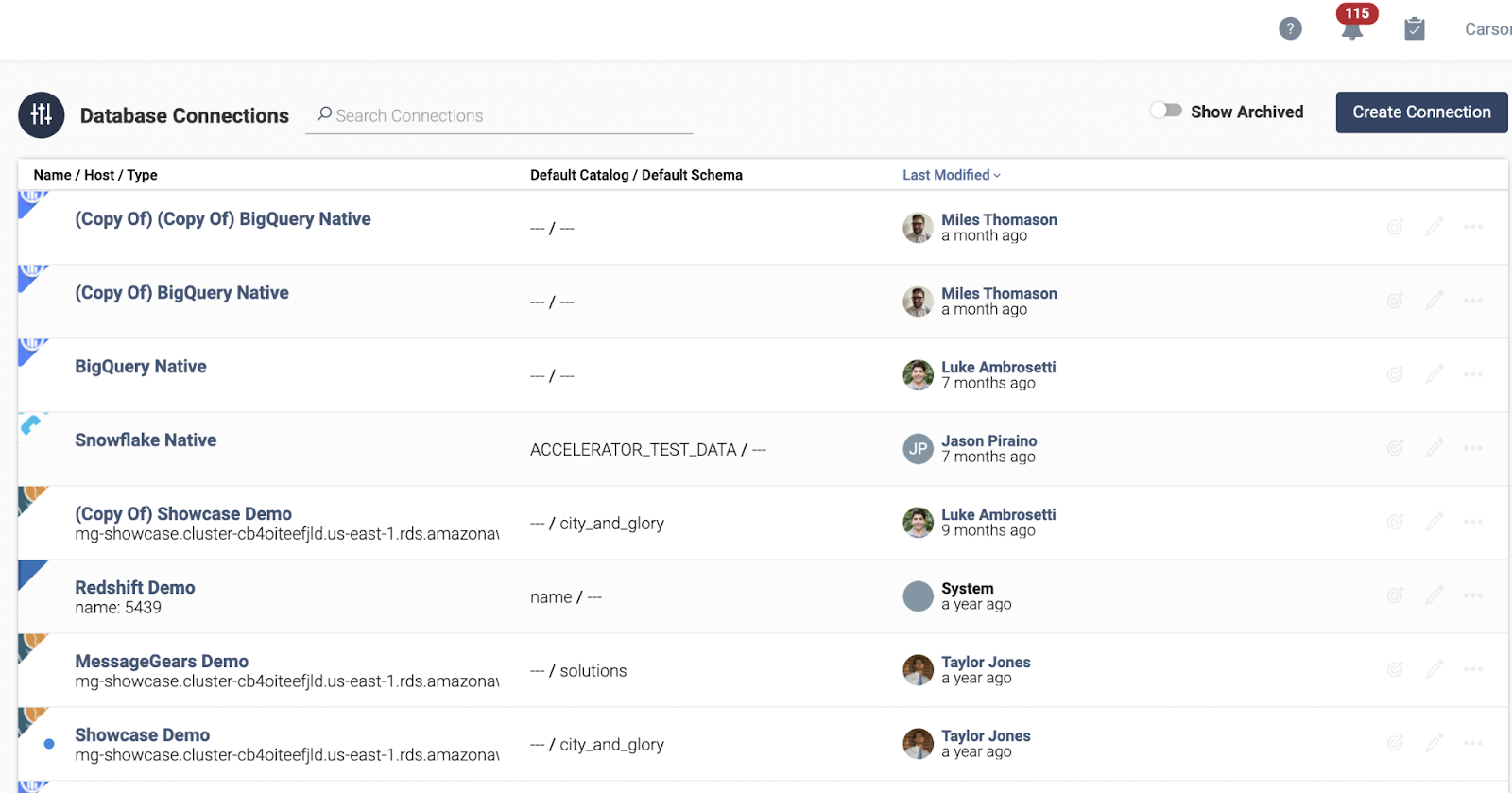Click the Name / Host / Type column header
This screenshot has height=793, width=1512.
pyautogui.click(x=95, y=175)
